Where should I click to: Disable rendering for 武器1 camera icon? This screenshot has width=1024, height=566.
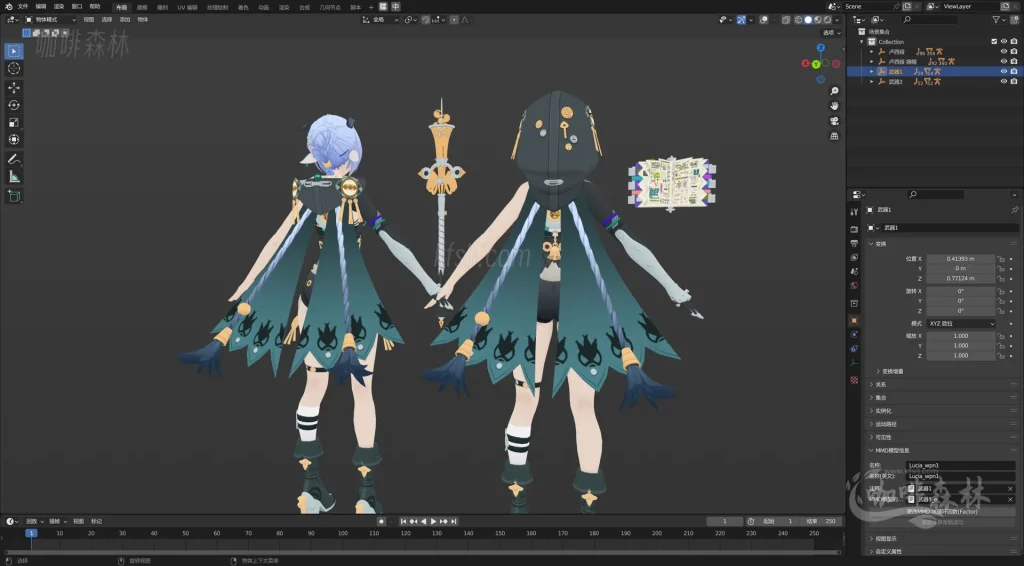(x=1014, y=71)
